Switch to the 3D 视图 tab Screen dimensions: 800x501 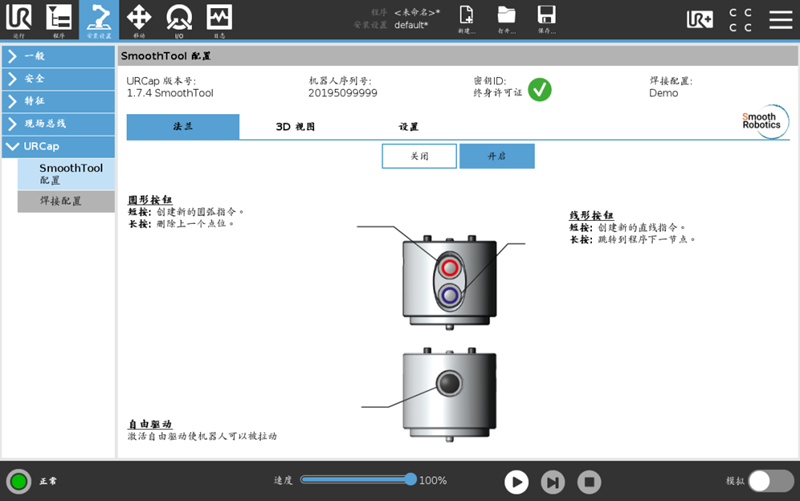pyautogui.click(x=295, y=127)
